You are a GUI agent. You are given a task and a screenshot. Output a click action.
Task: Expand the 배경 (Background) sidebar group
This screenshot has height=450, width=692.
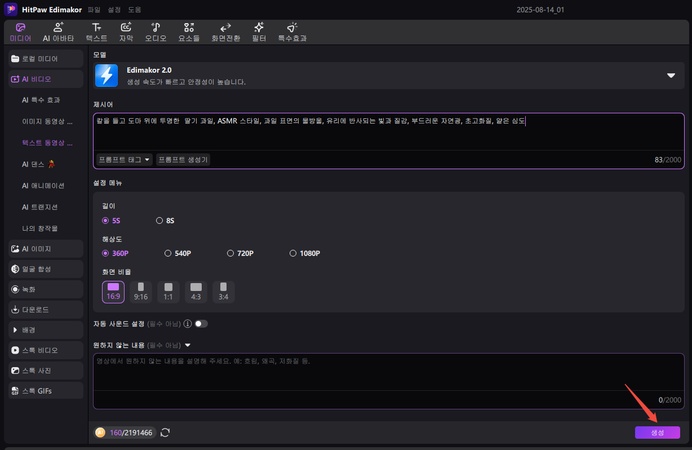coord(45,330)
